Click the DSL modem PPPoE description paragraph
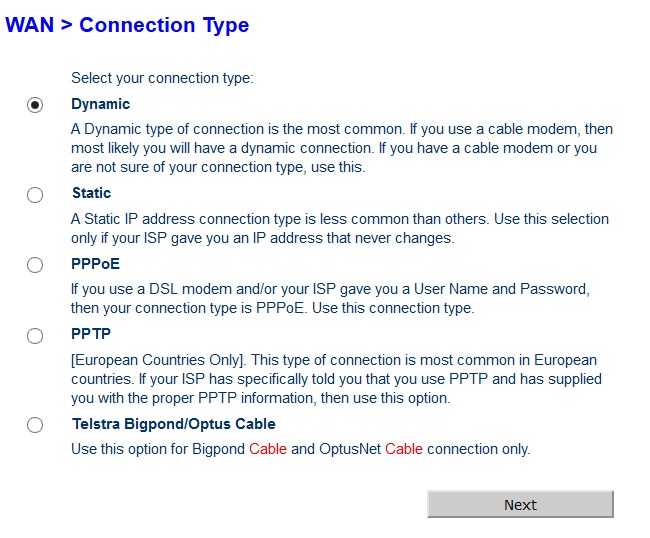Screen dimensions: 650x538 coord(330,298)
